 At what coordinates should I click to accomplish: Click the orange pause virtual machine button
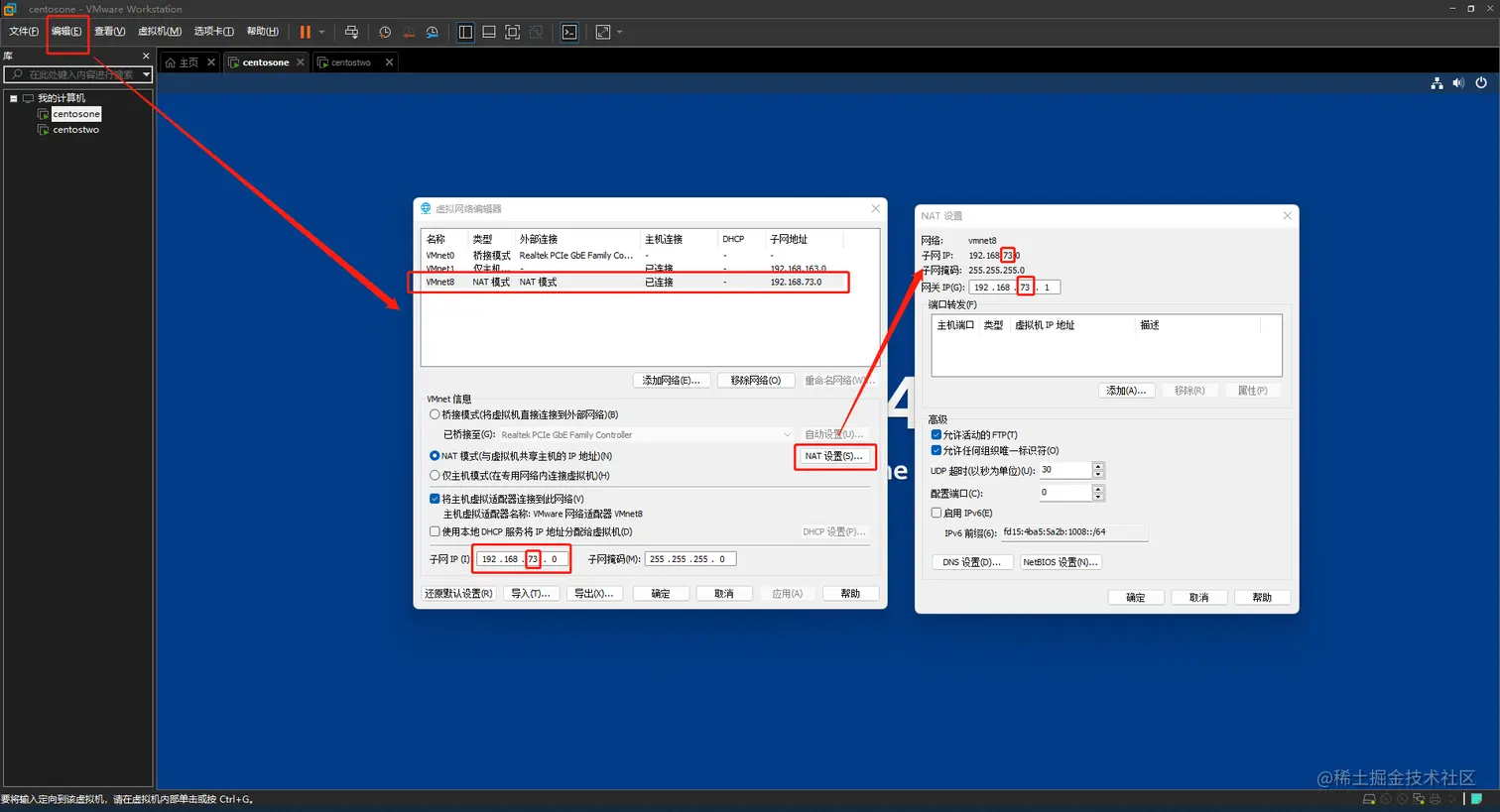(305, 32)
